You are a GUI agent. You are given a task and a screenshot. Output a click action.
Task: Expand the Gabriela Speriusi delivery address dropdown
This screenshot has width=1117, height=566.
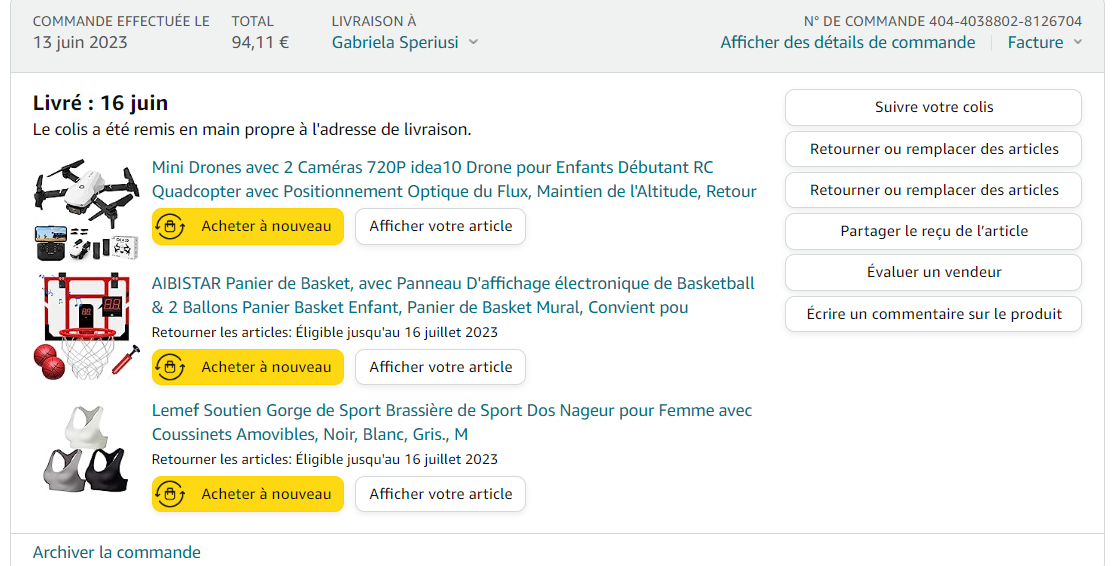coord(473,42)
